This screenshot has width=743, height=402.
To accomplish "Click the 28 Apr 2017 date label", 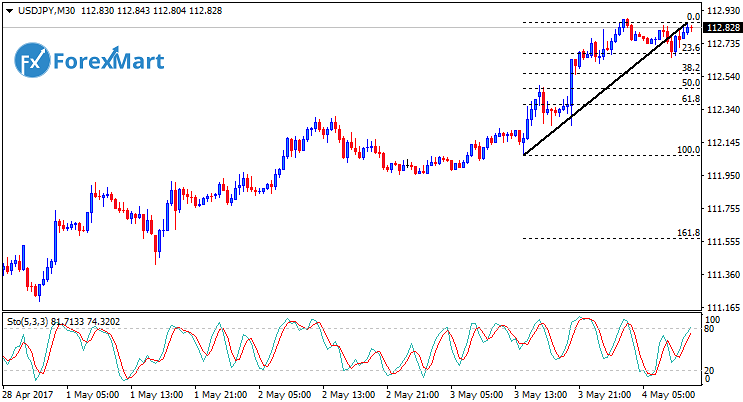I will [x=26, y=394].
